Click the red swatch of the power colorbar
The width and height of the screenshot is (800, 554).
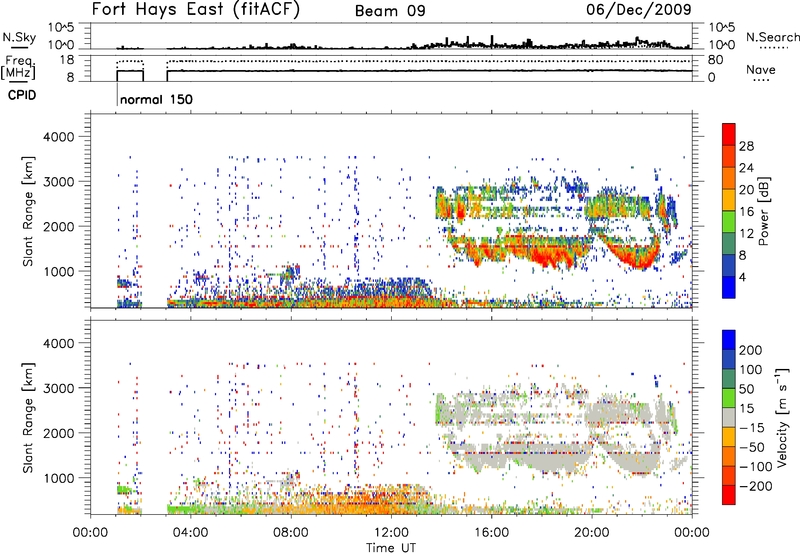[x=729, y=134]
